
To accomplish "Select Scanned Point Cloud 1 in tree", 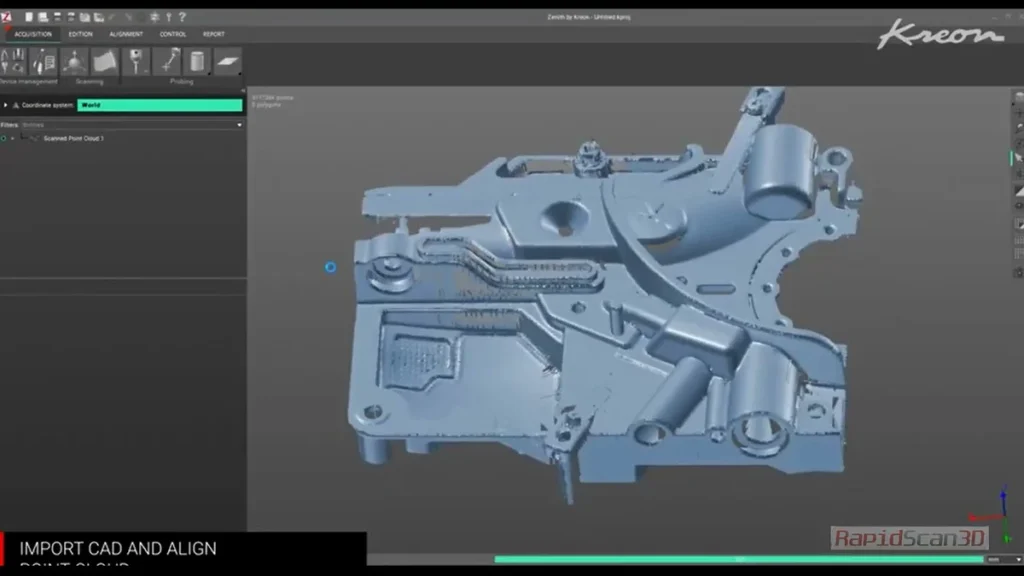I will 73,138.
